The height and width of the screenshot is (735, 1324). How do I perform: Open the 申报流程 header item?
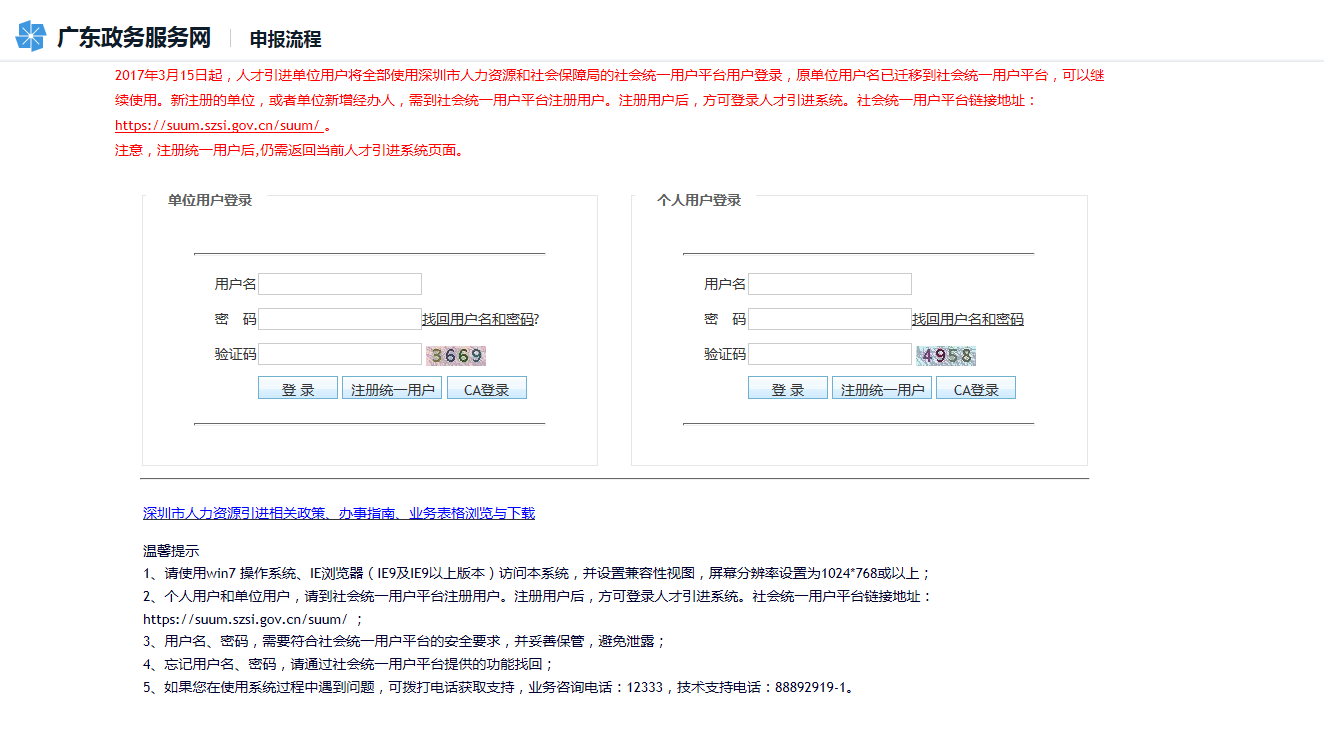(285, 39)
